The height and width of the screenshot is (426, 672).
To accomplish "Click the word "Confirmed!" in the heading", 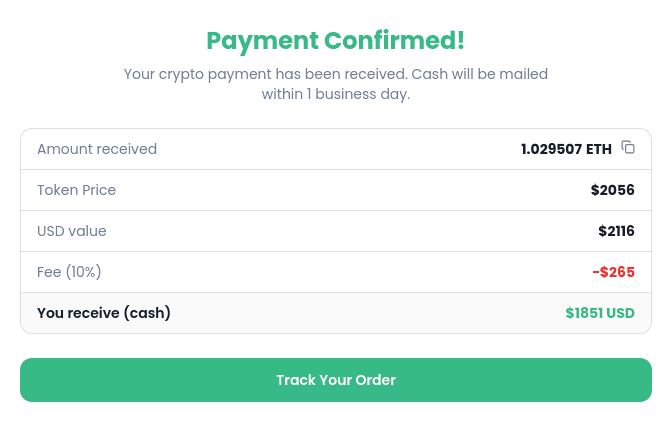I will pos(393,41).
